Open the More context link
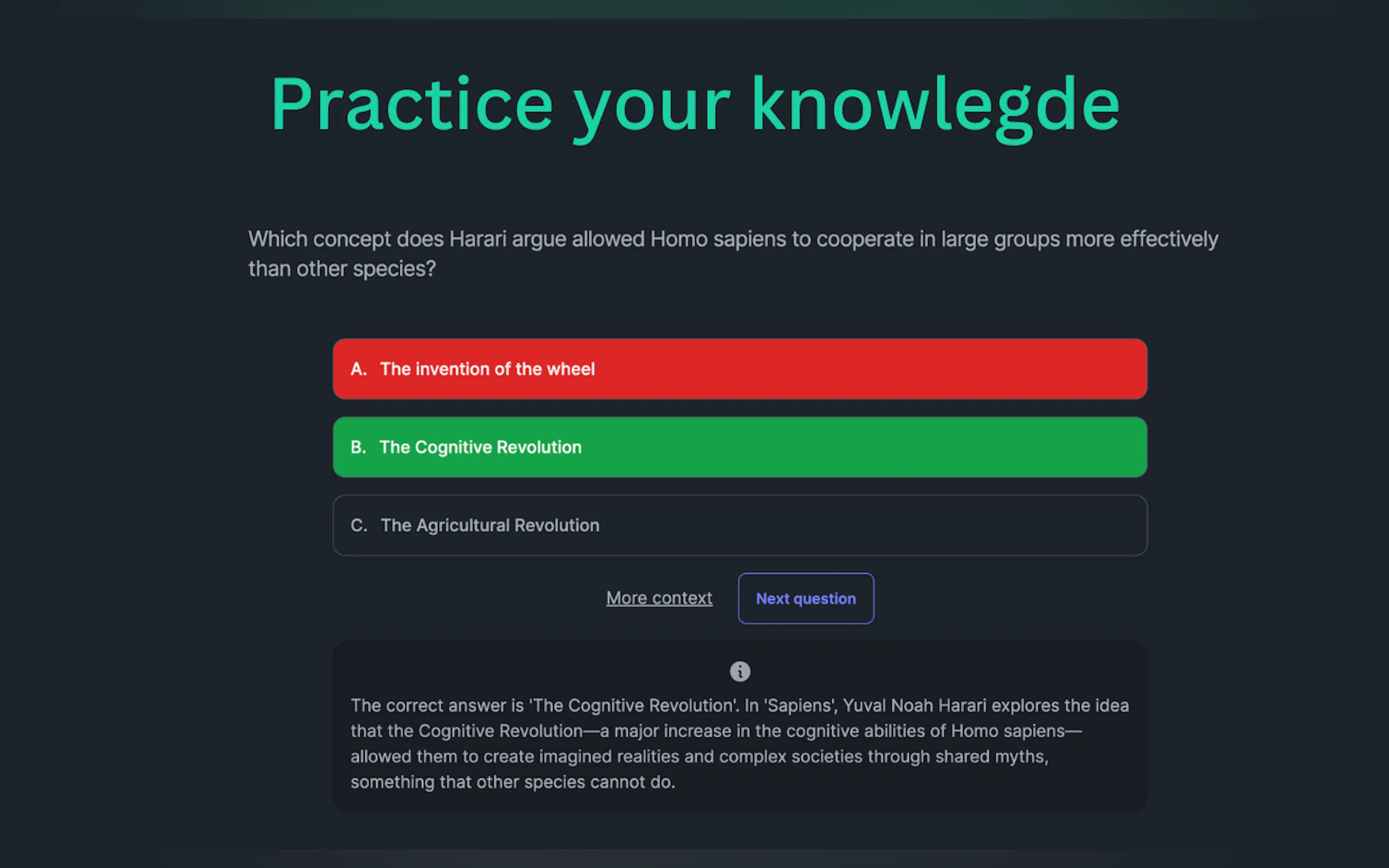1389x868 pixels. click(658, 598)
